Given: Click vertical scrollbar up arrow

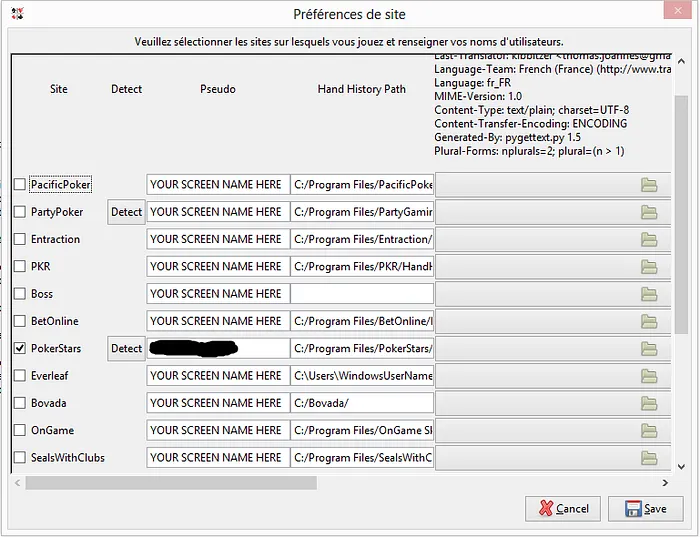Looking at the screenshot, I should (x=681, y=62).
